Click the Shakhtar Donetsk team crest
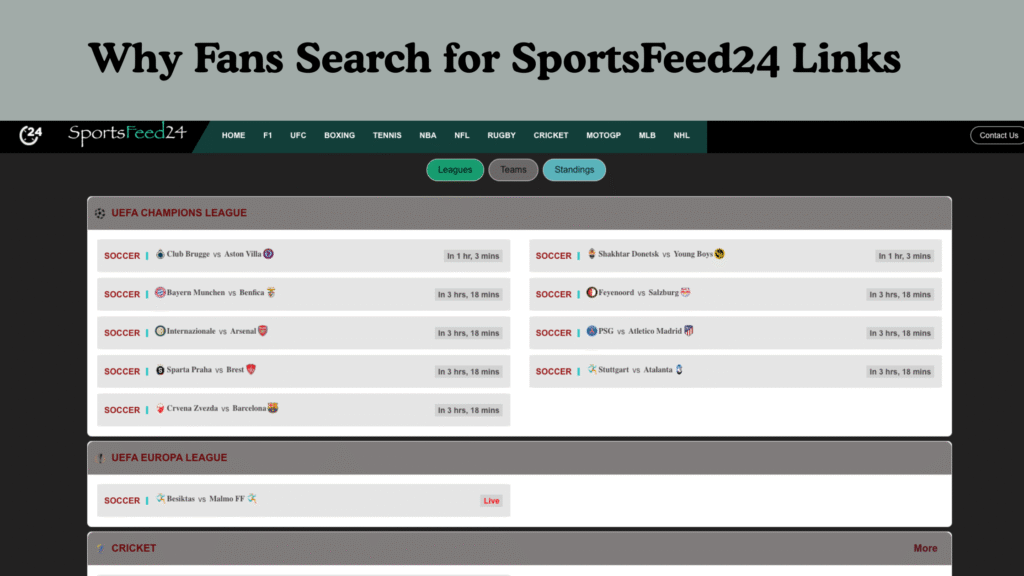The width and height of the screenshot is (1024, 576). click(592, 254)
